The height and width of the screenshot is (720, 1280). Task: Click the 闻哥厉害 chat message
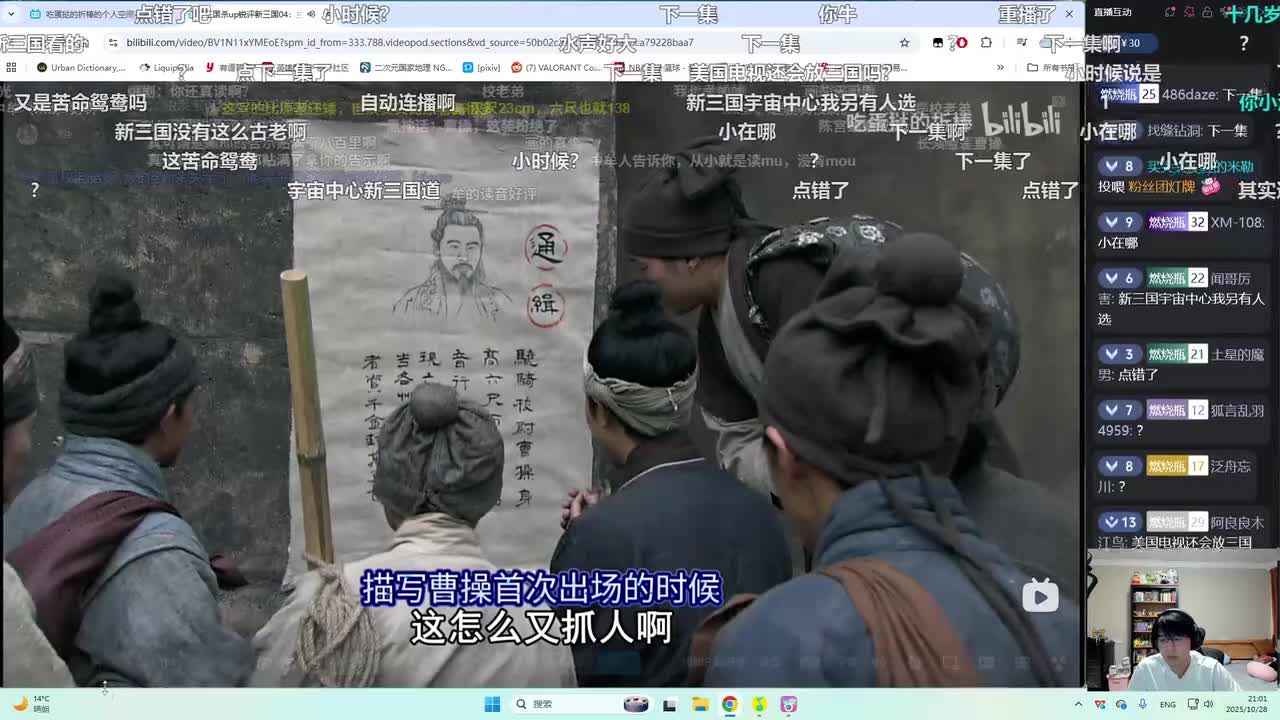tap(1183, 298)
